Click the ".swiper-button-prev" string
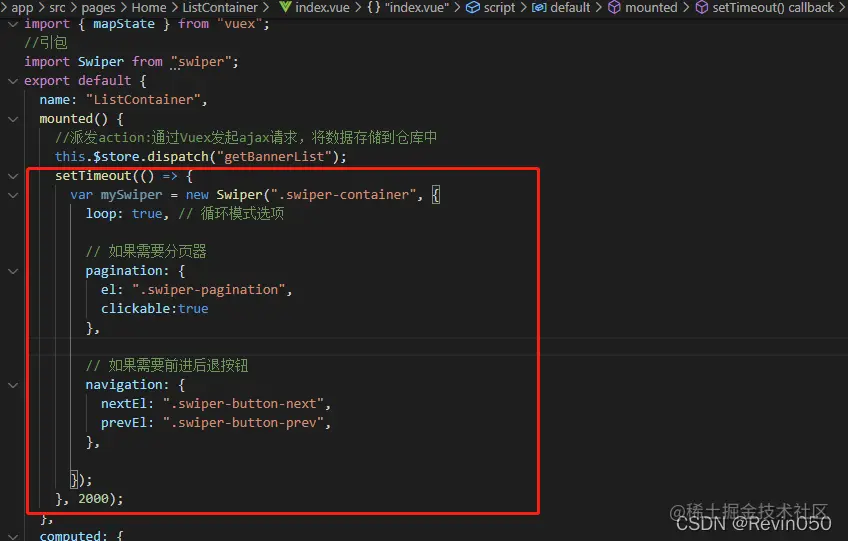 coord(243,423)
